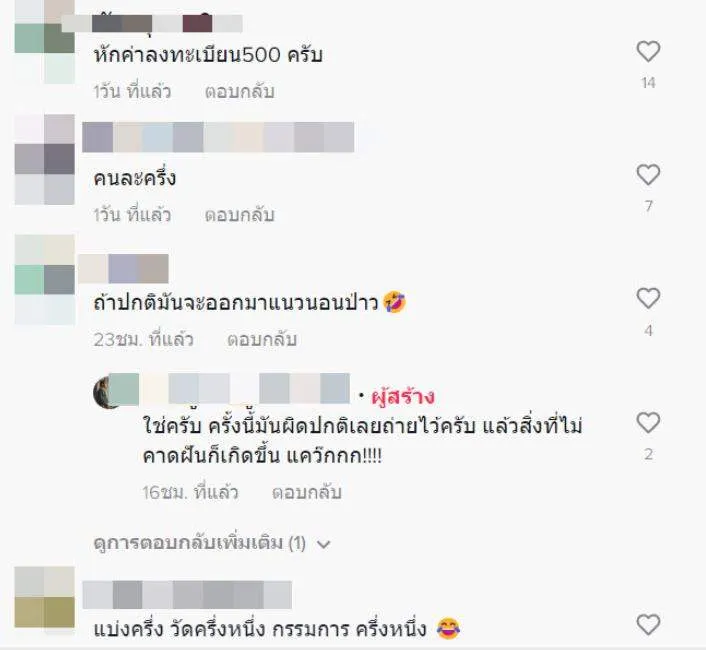Viewport: 706px width, 650px height.
Task: Reply to the comment posted 23 hours ago
Action: pos(262,339)
